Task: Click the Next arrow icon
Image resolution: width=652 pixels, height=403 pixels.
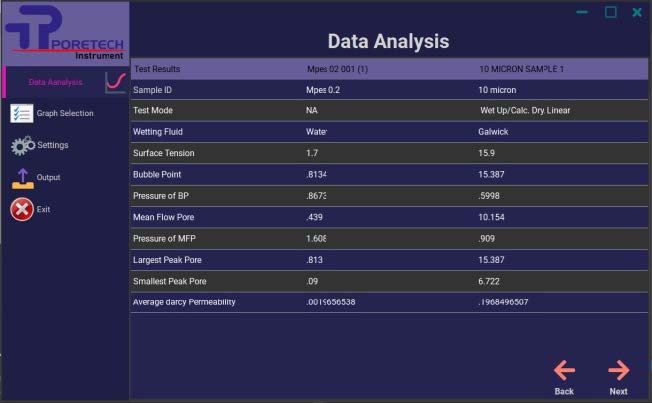Action: [618, 371]
